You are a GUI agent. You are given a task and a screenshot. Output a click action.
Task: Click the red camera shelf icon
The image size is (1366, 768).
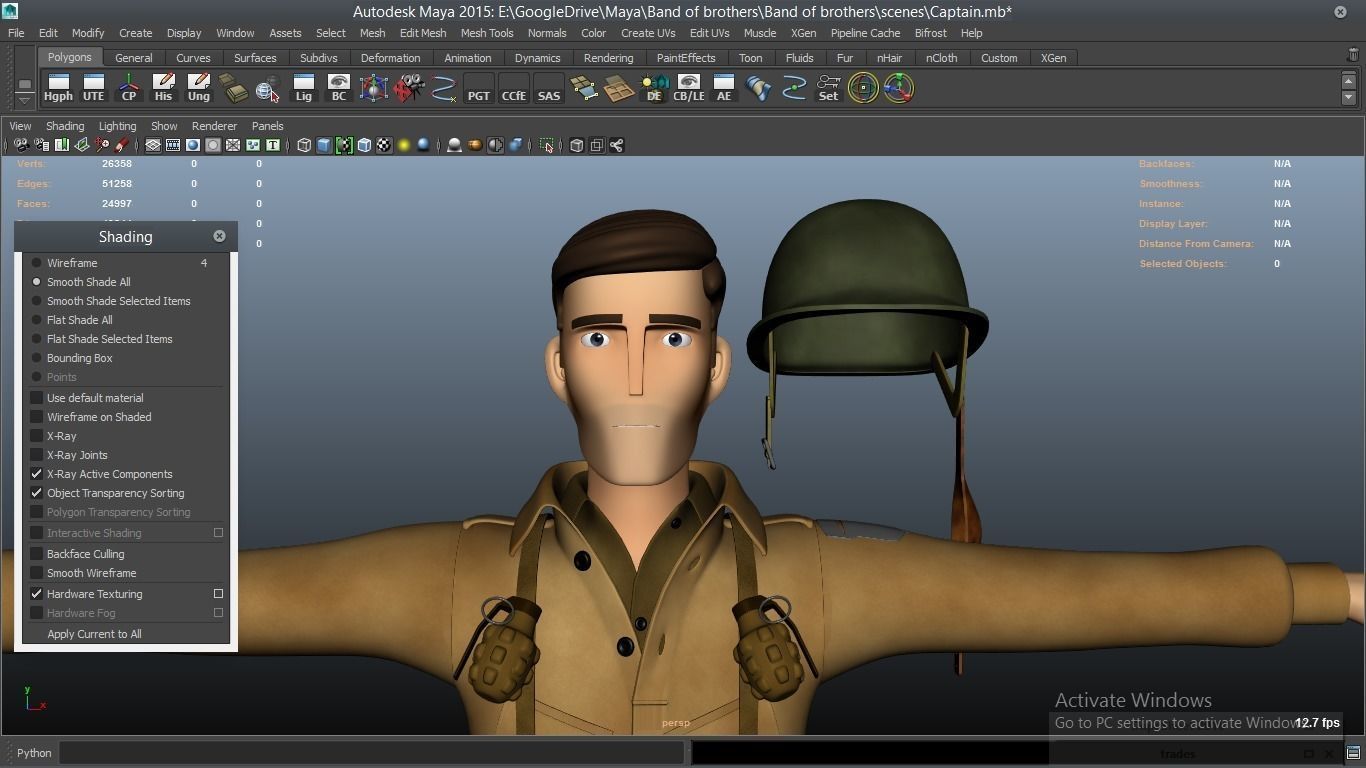click(x=408, y=88)
